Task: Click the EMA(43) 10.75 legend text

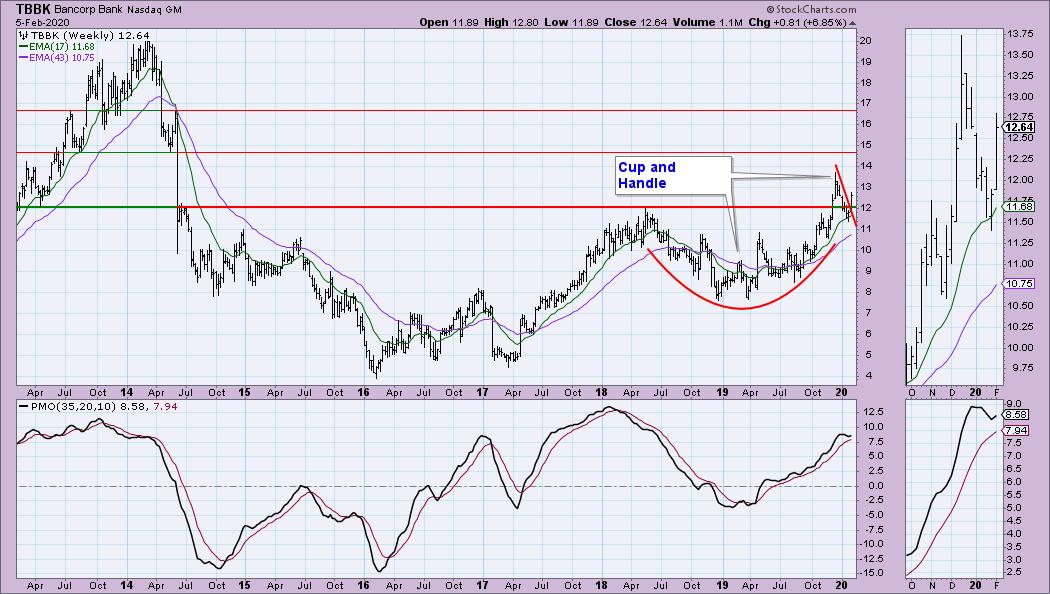Action: [x=62, y=58]
